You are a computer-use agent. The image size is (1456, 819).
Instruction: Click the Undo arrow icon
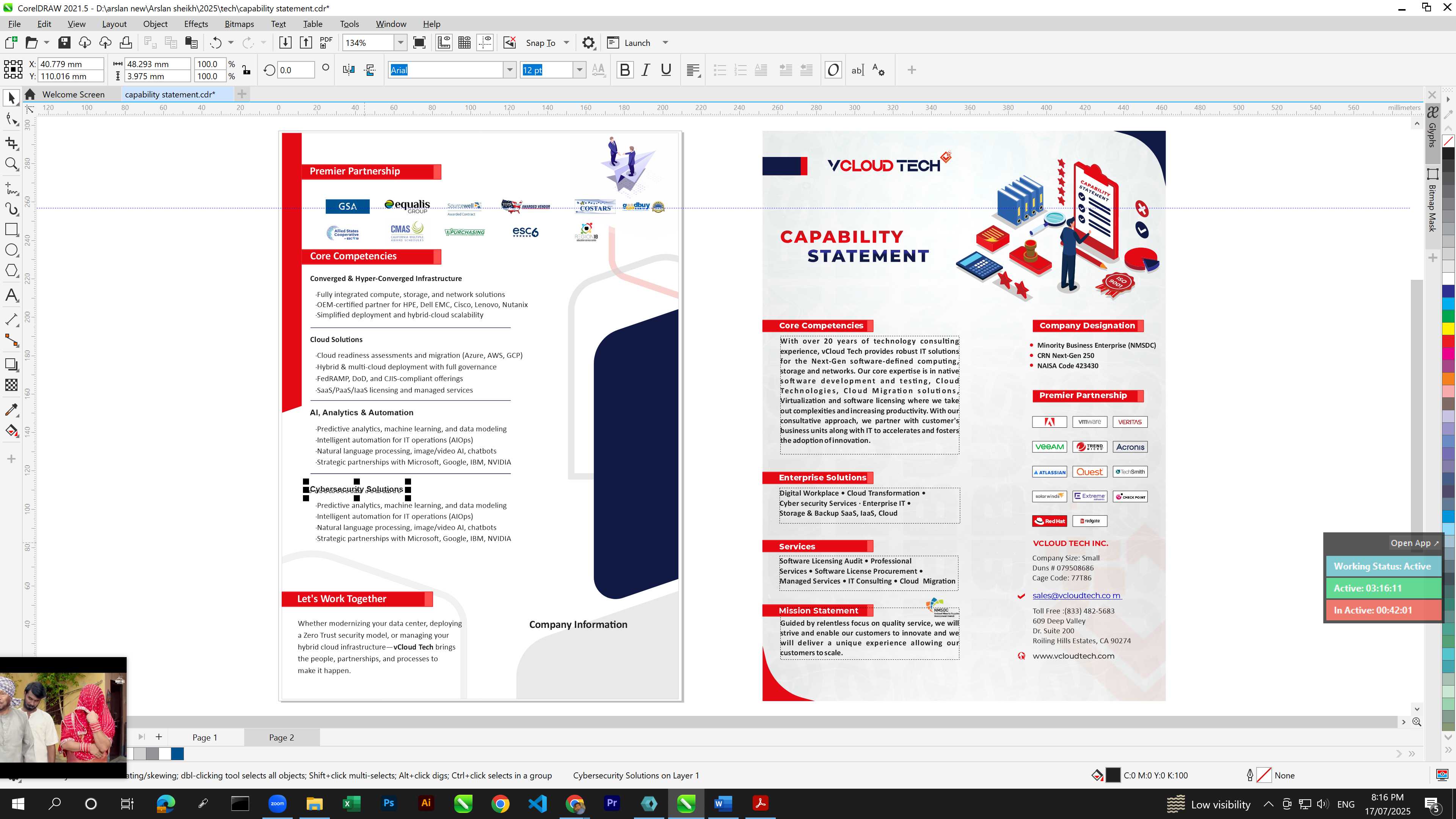click(x=215, y=42)
